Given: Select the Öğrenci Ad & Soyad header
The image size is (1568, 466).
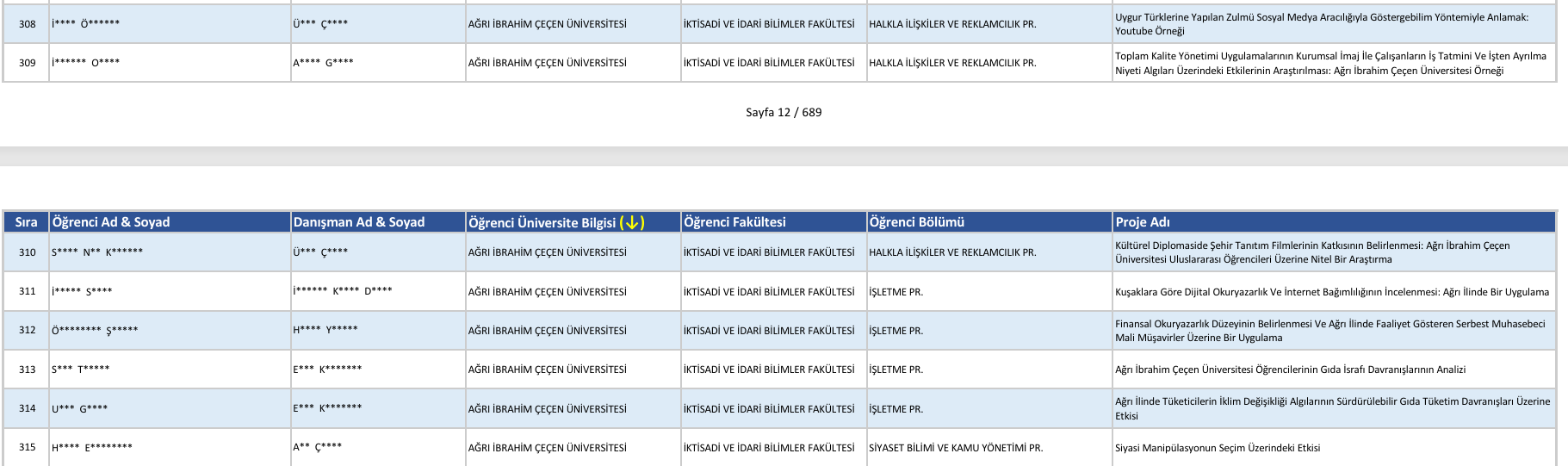Looking at the screenshot, I should click(x=111, y=222).
